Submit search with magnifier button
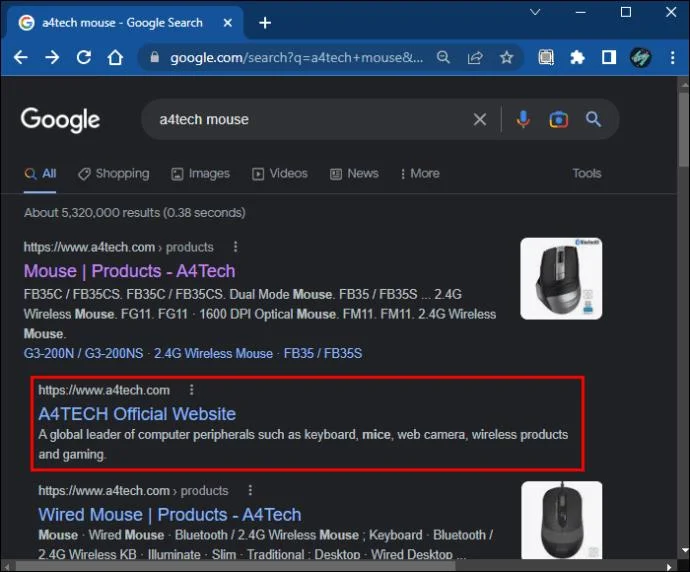The height and width of the screenshot is (572, 690). [593, 119]
